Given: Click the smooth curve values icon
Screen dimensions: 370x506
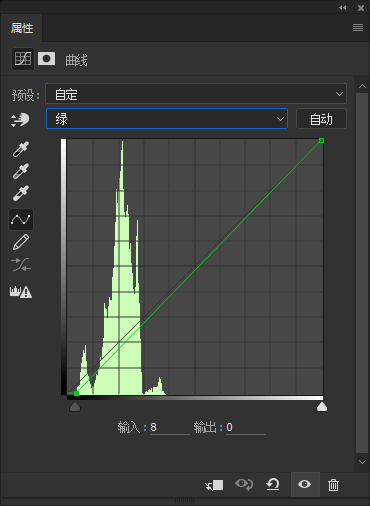Looking at the screenshot, I should [21, 265].
